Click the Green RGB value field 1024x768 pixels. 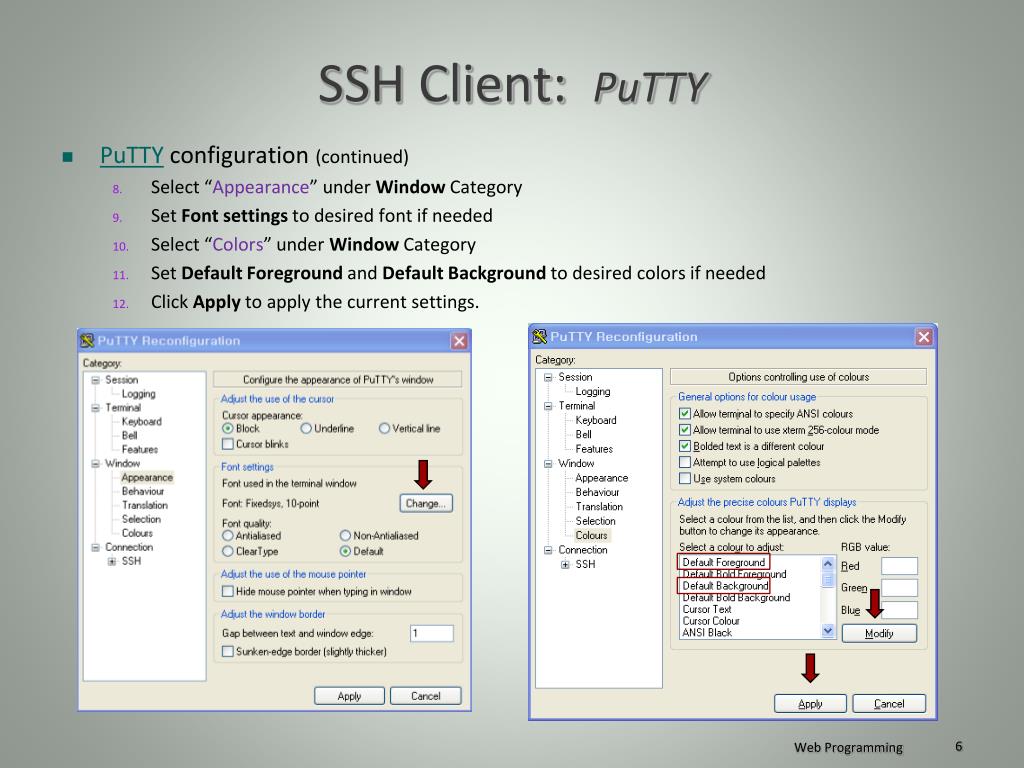[899, 588]
